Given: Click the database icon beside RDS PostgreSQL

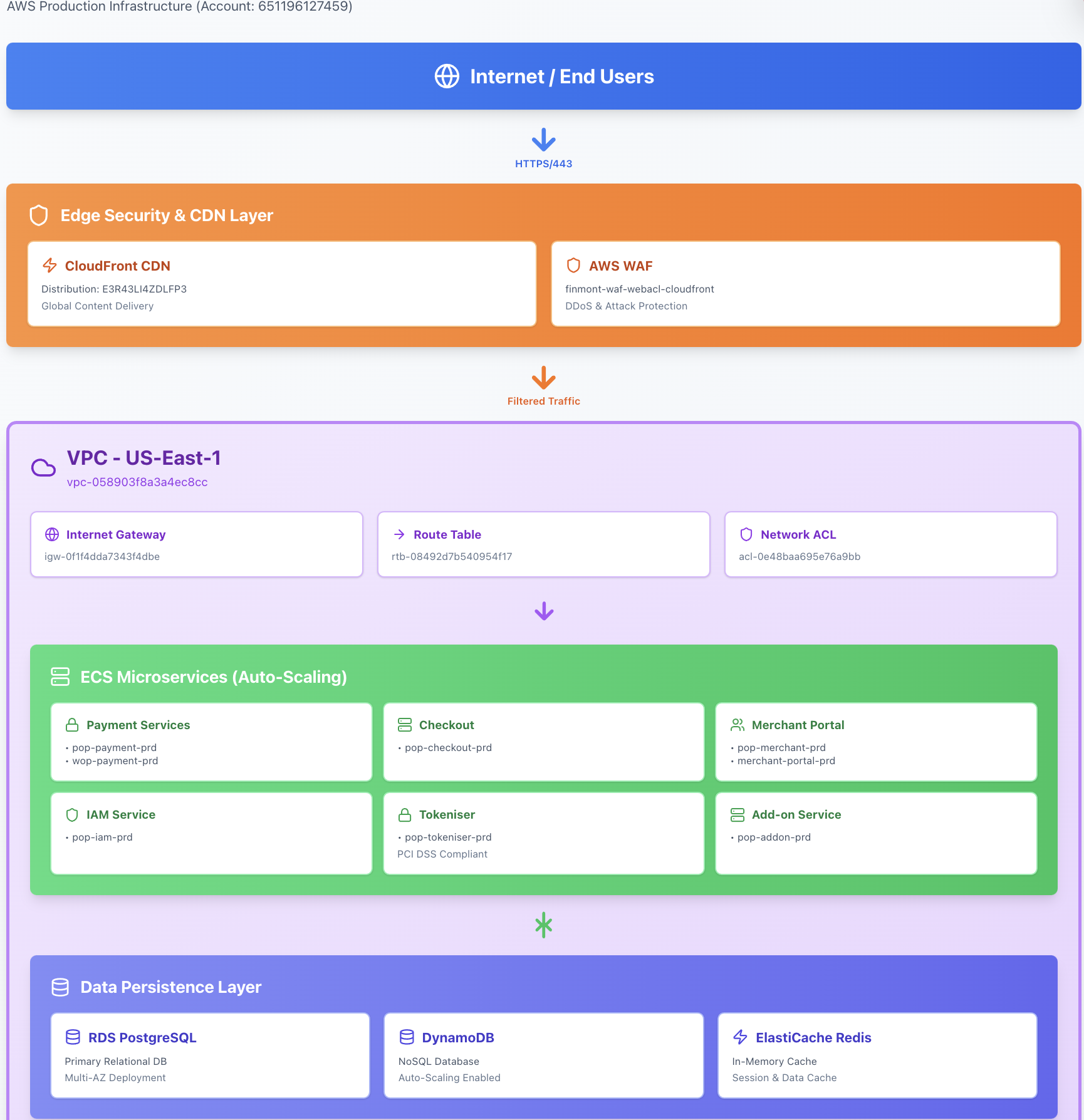Looking at the screenshot, I should tap(73, 1037).
